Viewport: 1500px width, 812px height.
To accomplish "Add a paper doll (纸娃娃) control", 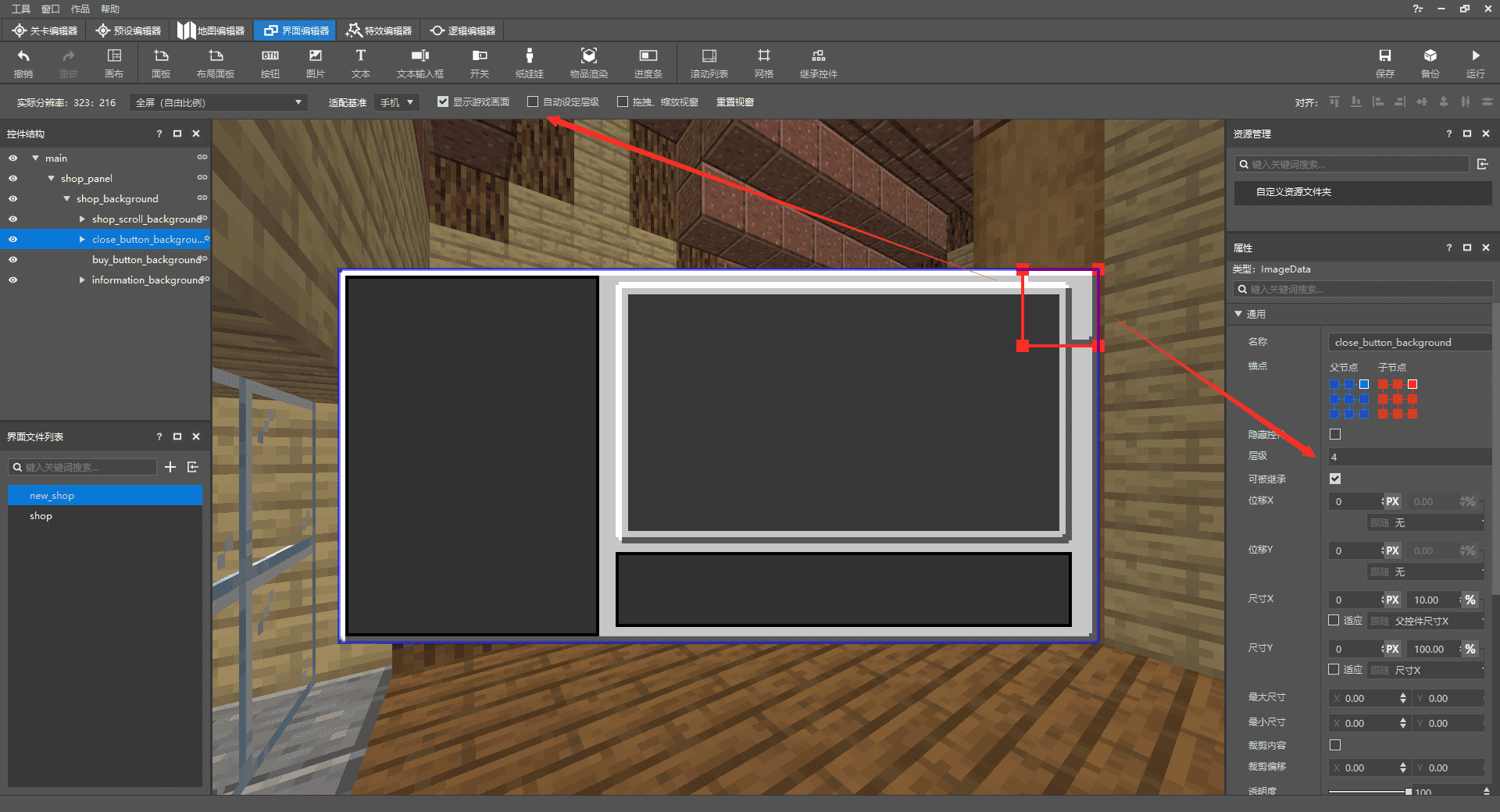I will [530, 63].
